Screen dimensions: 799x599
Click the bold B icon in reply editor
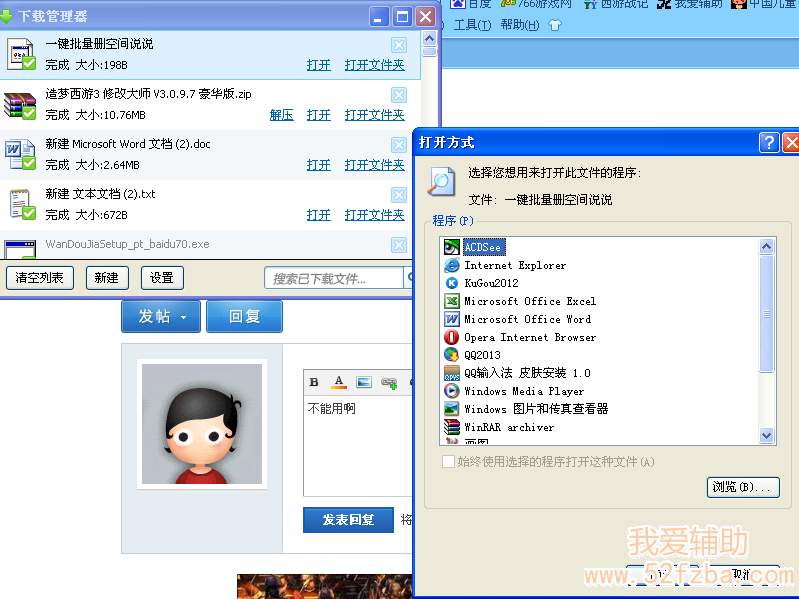[314, 382]
